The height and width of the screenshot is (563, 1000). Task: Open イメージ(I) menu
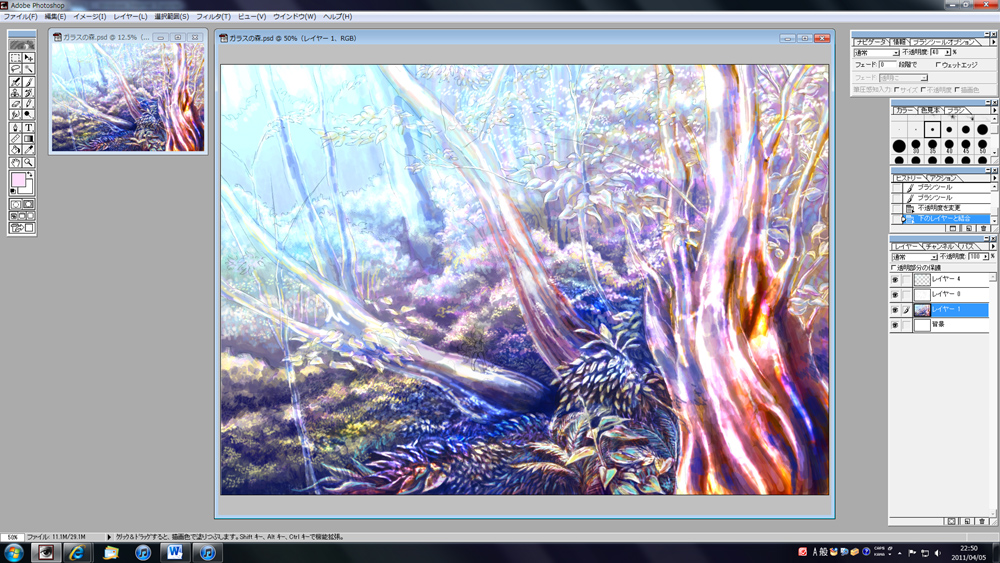90,17
